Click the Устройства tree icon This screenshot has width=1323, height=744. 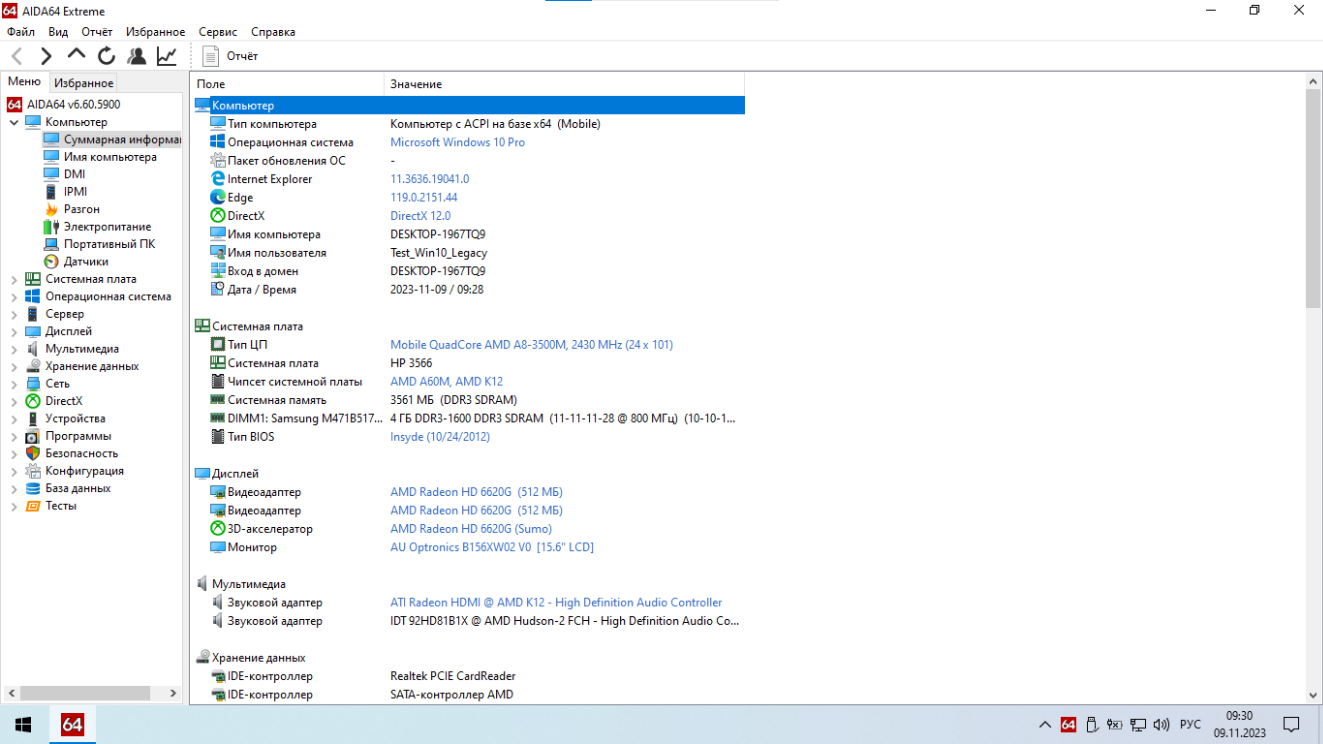tap(33, 419)
